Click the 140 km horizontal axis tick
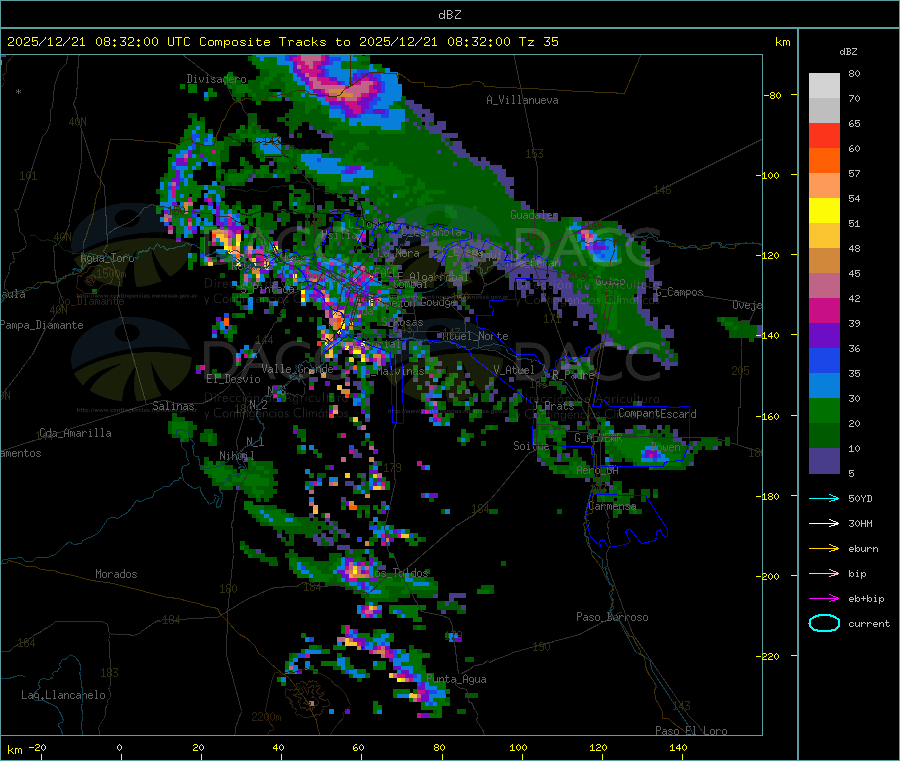This screenshot has height=761, width=900. pyautogui.click(x=678, y=747)
